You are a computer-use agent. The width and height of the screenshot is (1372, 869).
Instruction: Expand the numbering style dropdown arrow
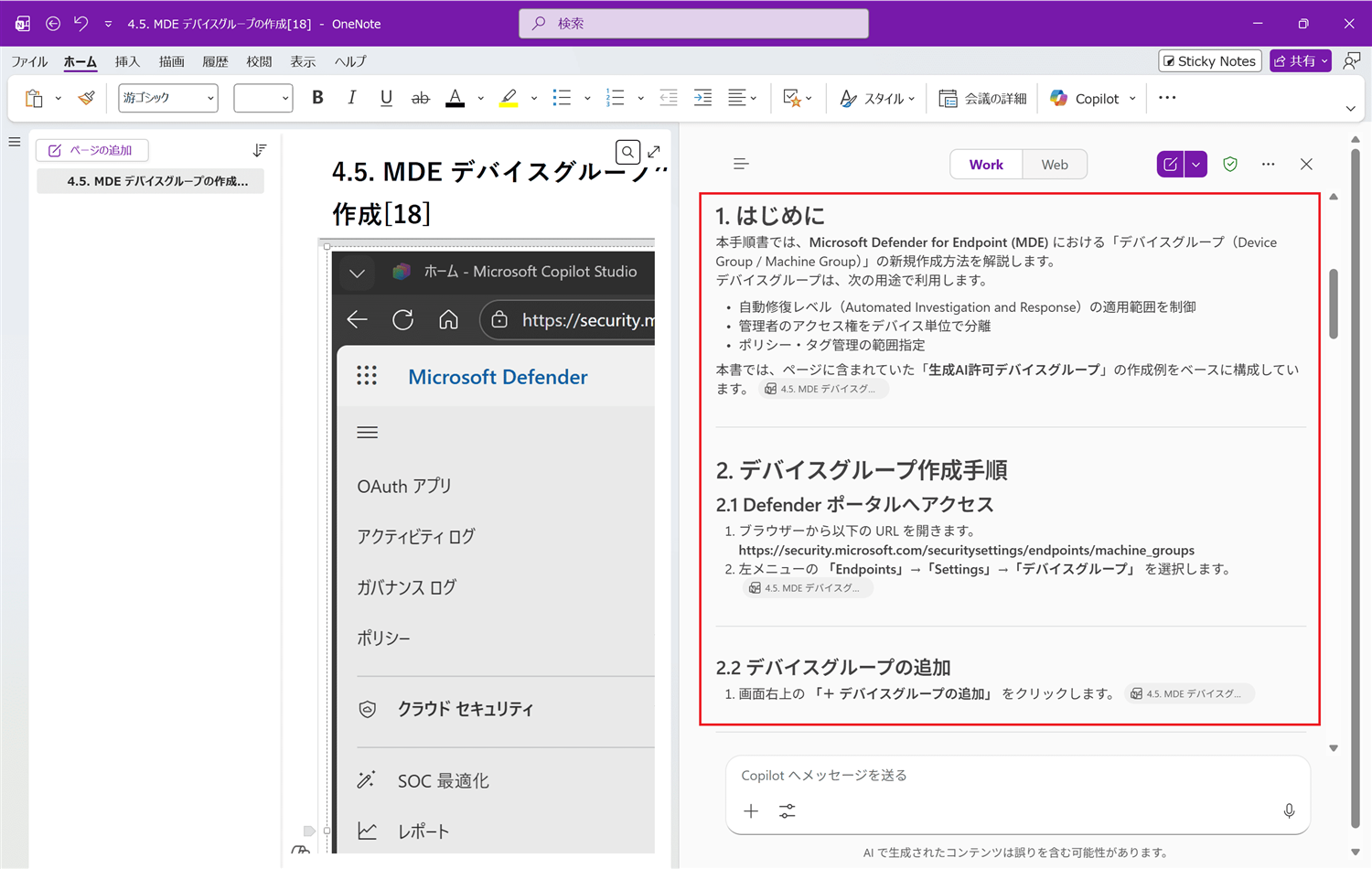(x=640, y=98)
